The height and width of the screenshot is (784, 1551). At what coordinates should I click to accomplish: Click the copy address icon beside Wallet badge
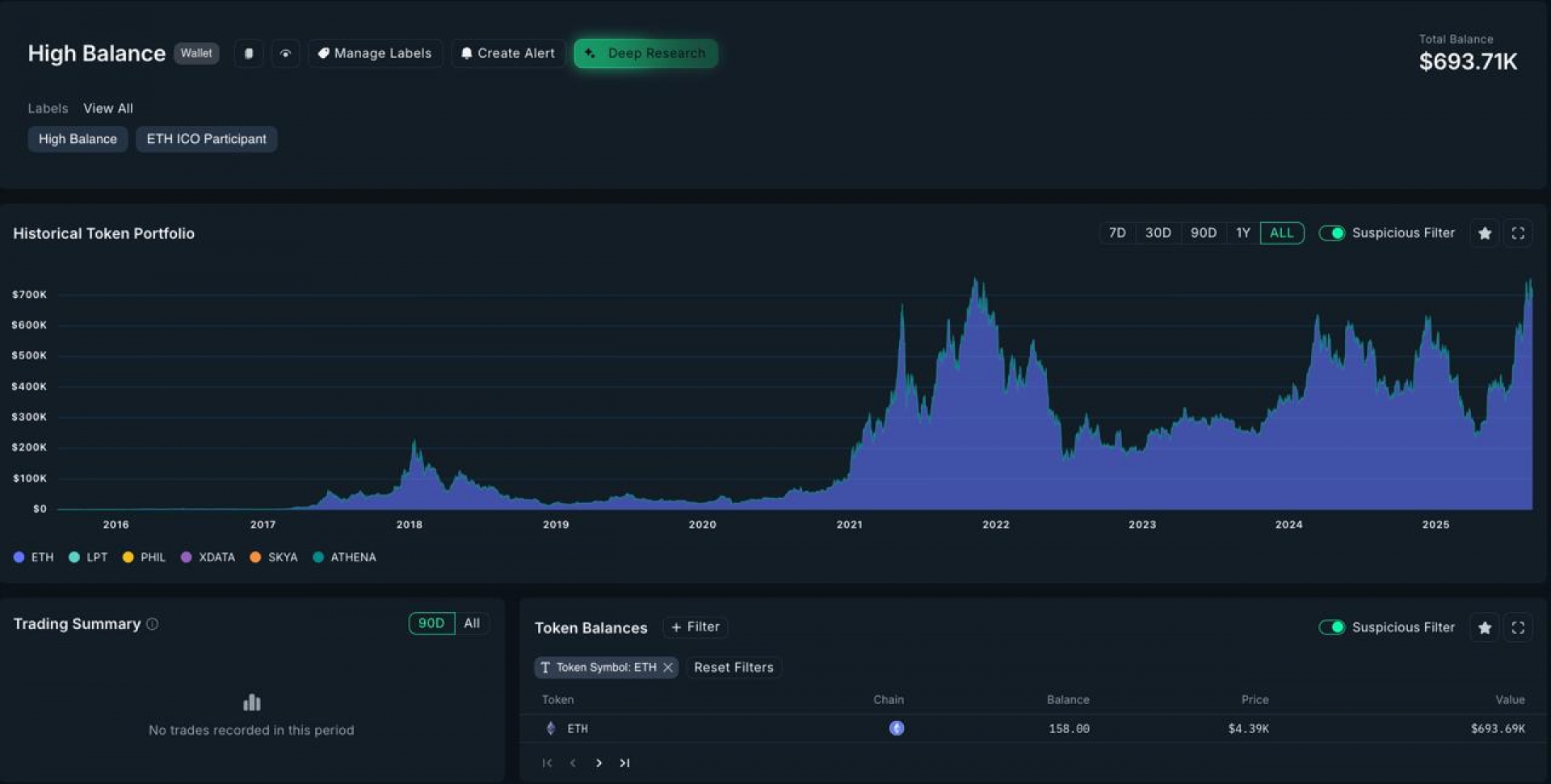pyautogui.click(x=249, y=53)
